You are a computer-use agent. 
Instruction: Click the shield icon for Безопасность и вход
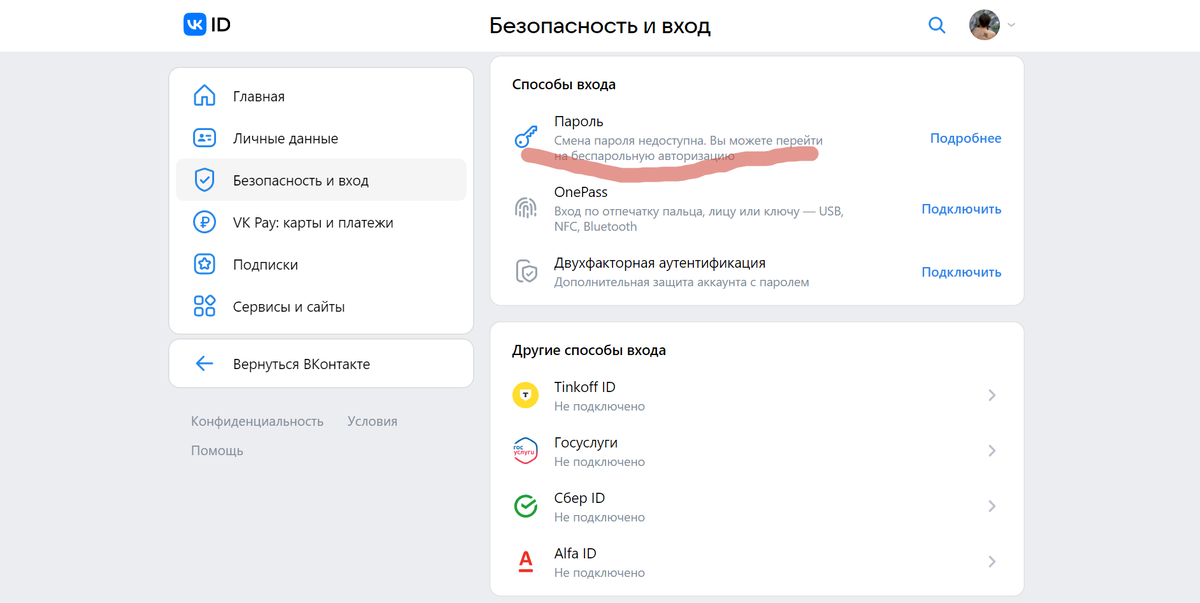pos(204,180)
